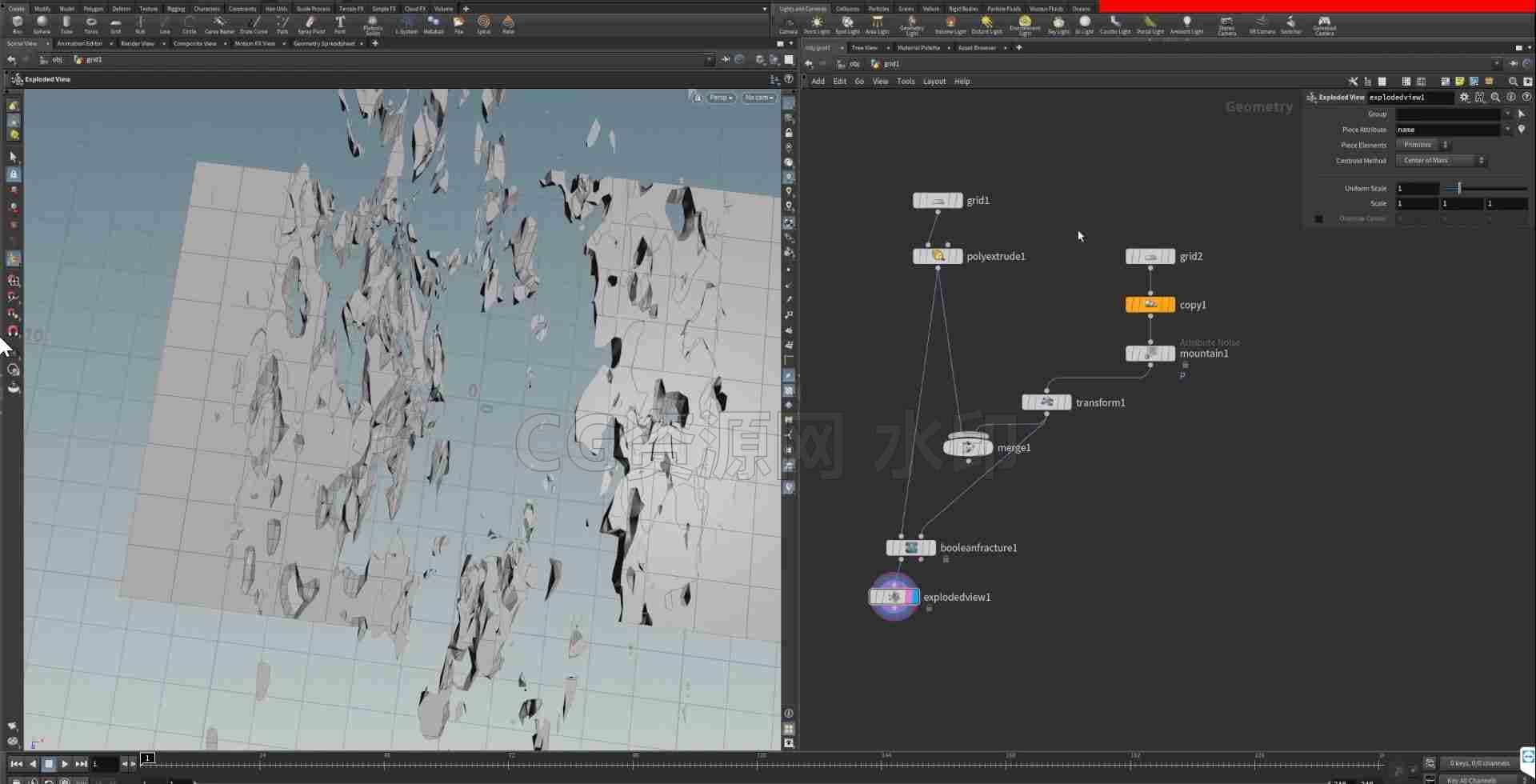The image size is (1536, 784).
Task: Add an Ambient Light from the shelf
Action: coord(1186,25)
